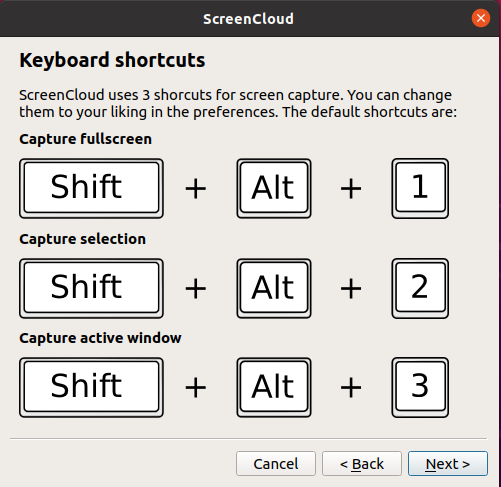This screenshot has height=487, width=501.
Task: Click the Shift key under Capture fullscreen
Action: 91,188
